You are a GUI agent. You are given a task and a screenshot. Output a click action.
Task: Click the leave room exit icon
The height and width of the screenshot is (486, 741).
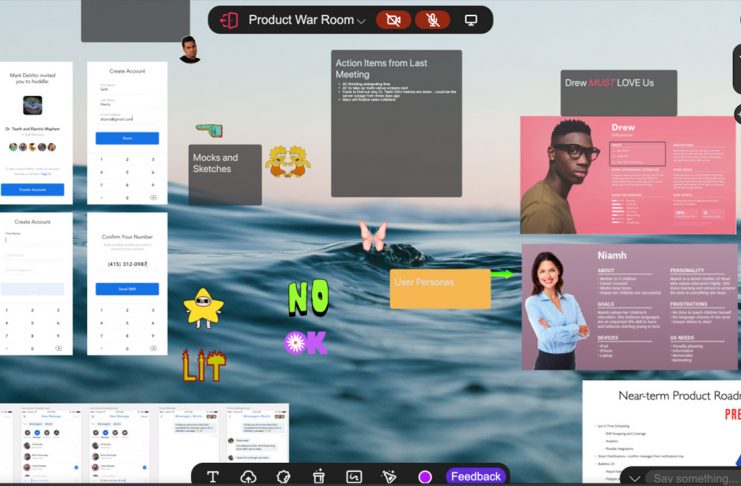click(x=229, y=20)
